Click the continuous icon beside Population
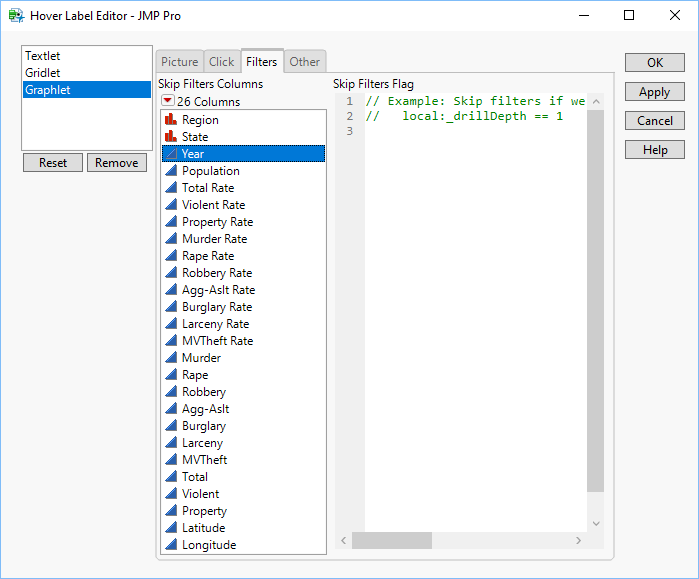 point(171,171)
